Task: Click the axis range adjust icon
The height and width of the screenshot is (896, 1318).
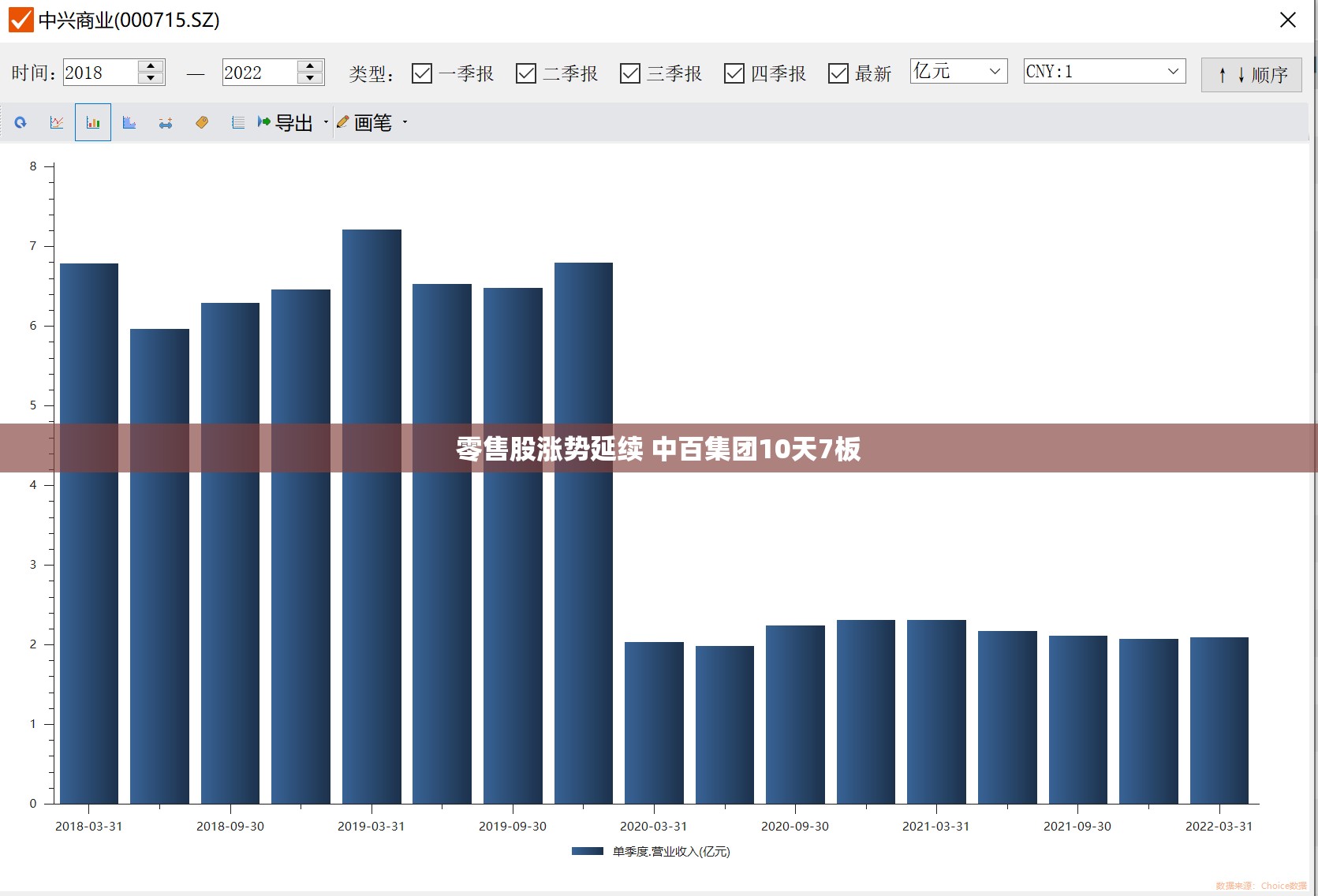Action: 166,122
